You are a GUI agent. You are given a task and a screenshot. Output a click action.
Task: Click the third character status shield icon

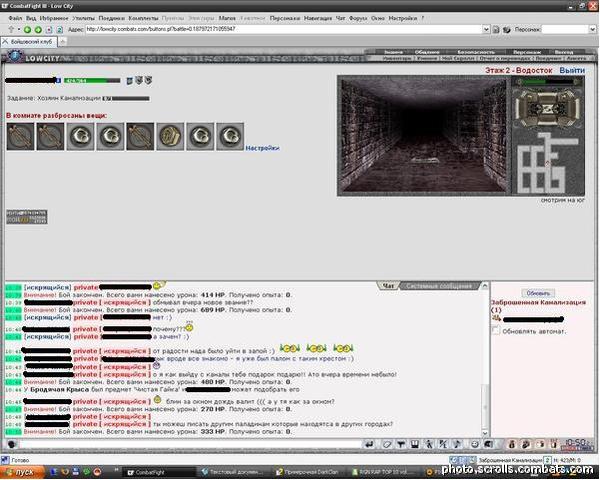pyautogui.click(x=148, y=80)
